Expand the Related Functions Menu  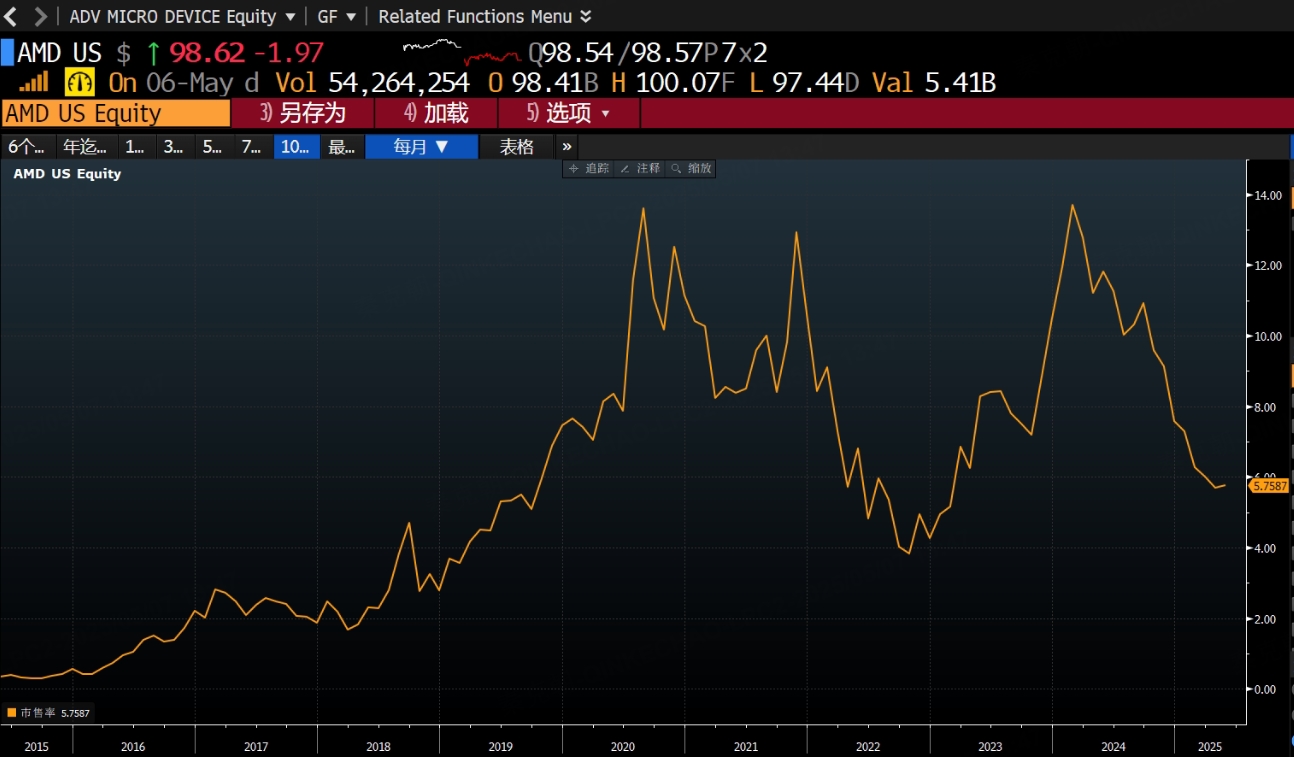tap(485, 16)
